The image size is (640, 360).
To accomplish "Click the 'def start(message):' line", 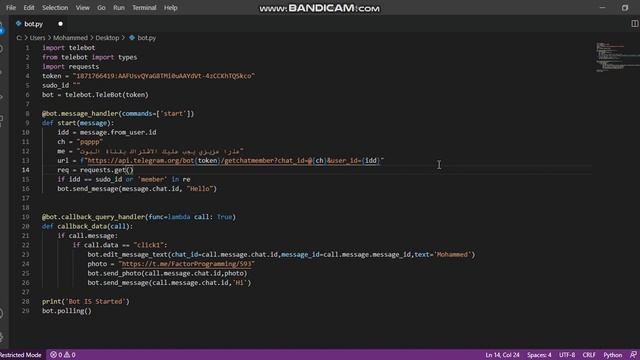I will point(78,123).
